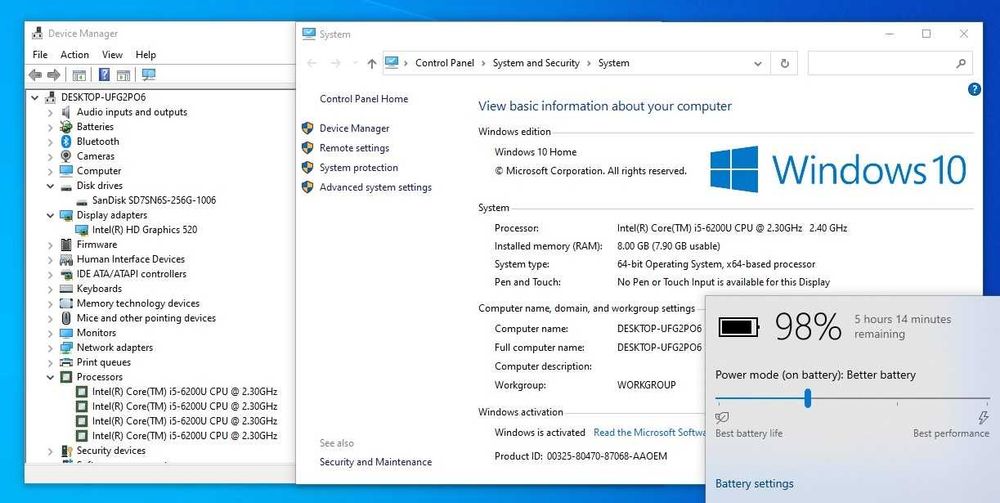Screen dimensions: 1000x503
Task: Click Best battery life leaf slider end
Action: click(722, 418)
